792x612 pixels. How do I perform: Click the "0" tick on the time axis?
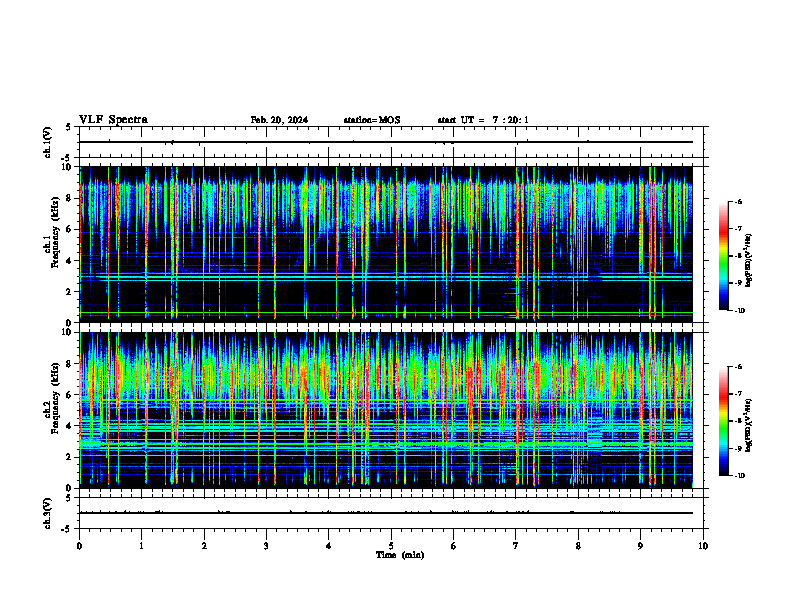click(x=79, y=546)
